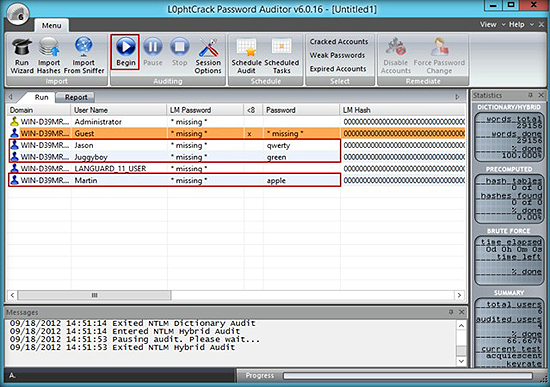Viewport: 550px width, 387px height.
Task: Select the Jason user name
Action: click(x=84, y=145)
